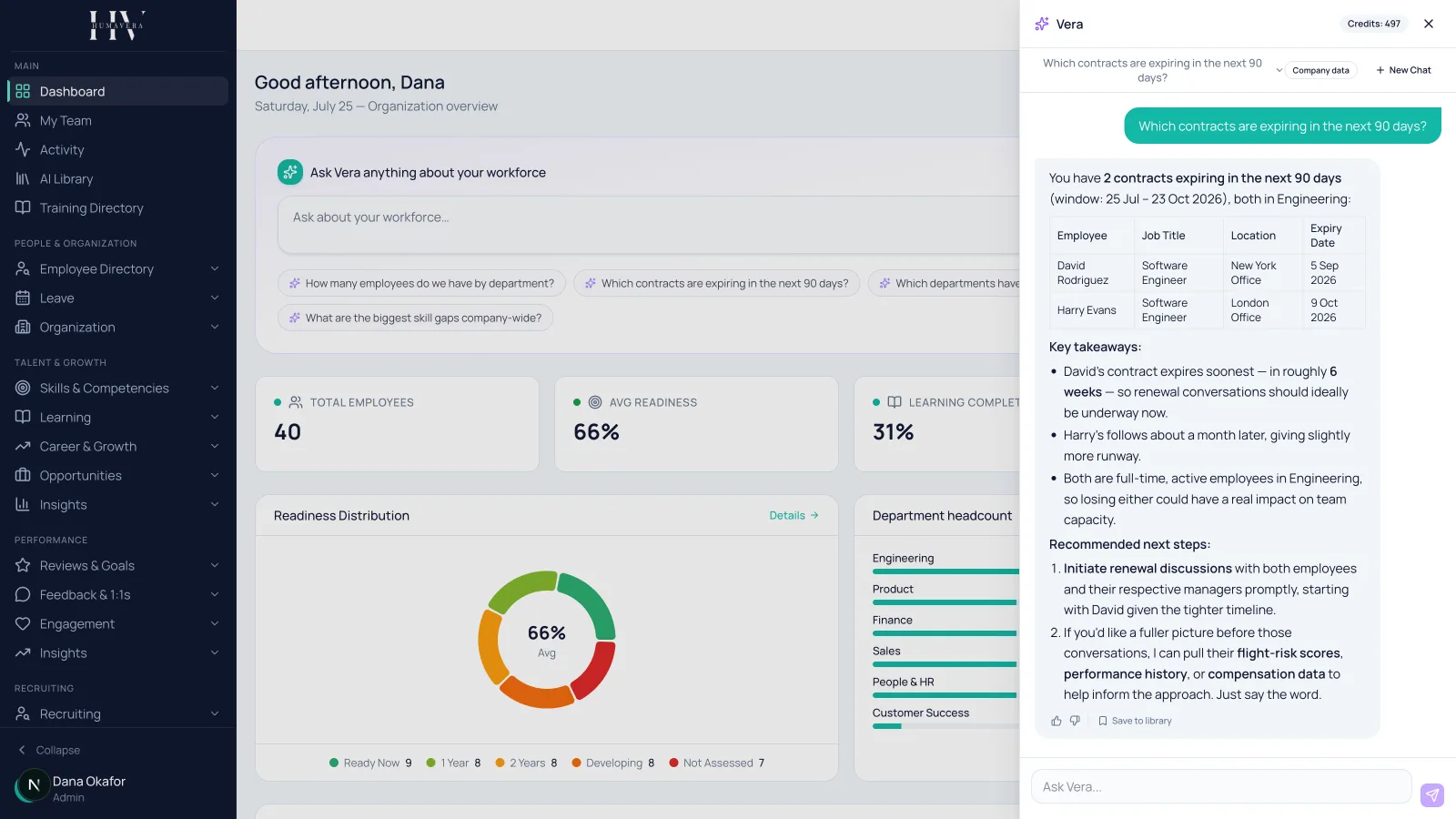The image size is (1456, 819).
Task: Click the send message paper plane icon
Action: (1432, 795)
